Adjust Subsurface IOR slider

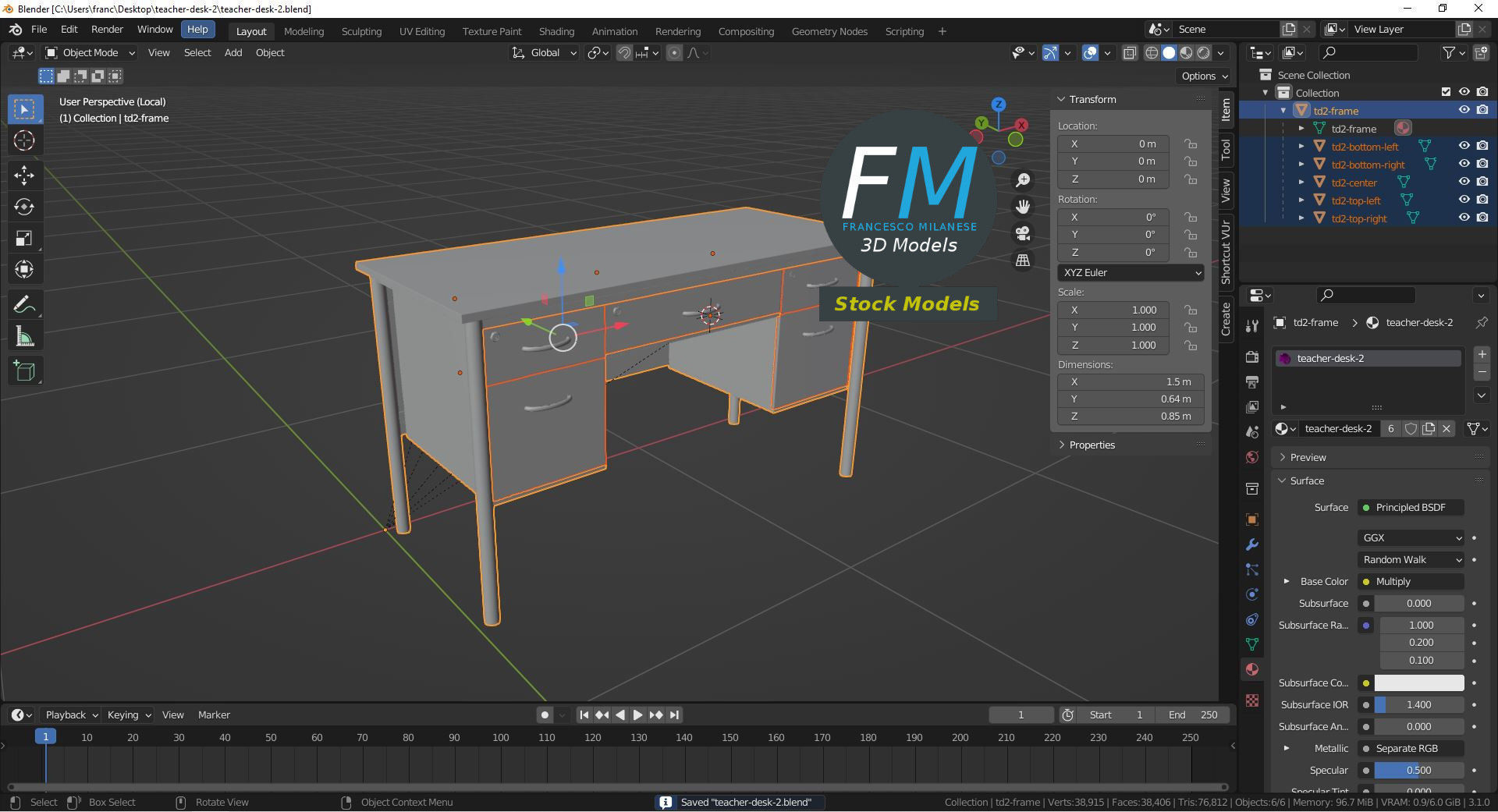tap(1418, 705)
